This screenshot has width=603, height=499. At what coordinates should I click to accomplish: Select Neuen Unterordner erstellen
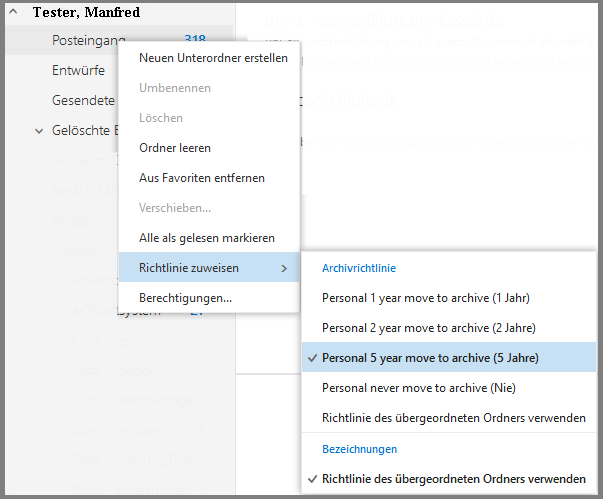coord(213,58)
